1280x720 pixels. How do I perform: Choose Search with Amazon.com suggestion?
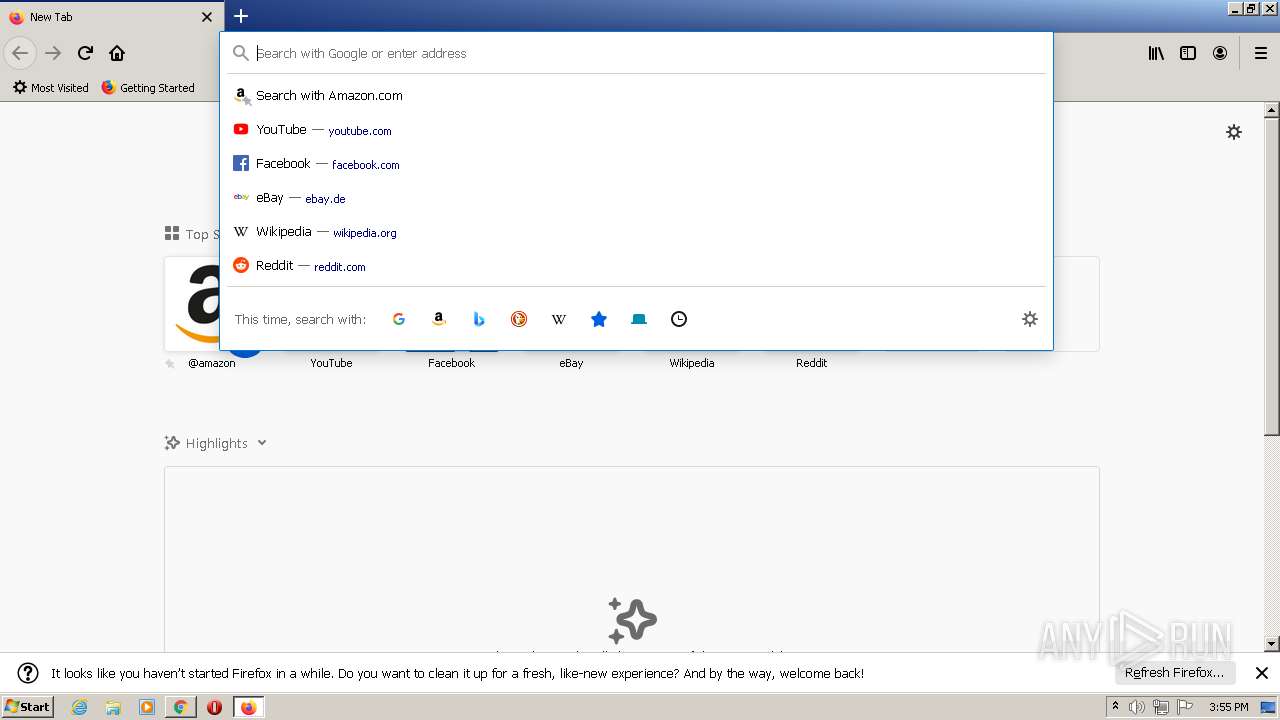tap(636, 96)
